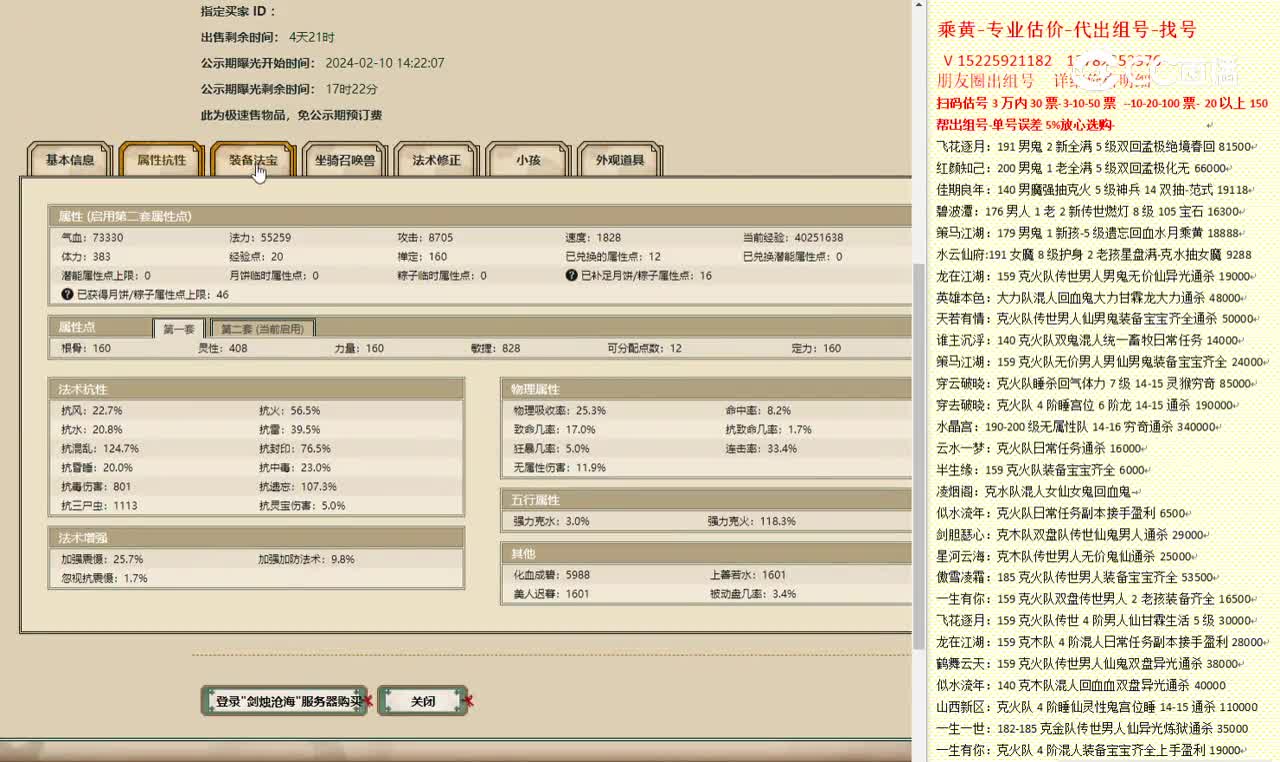Click 出售剩余时间 4天21时
The image size is (1280, 762).
point(268,37)
